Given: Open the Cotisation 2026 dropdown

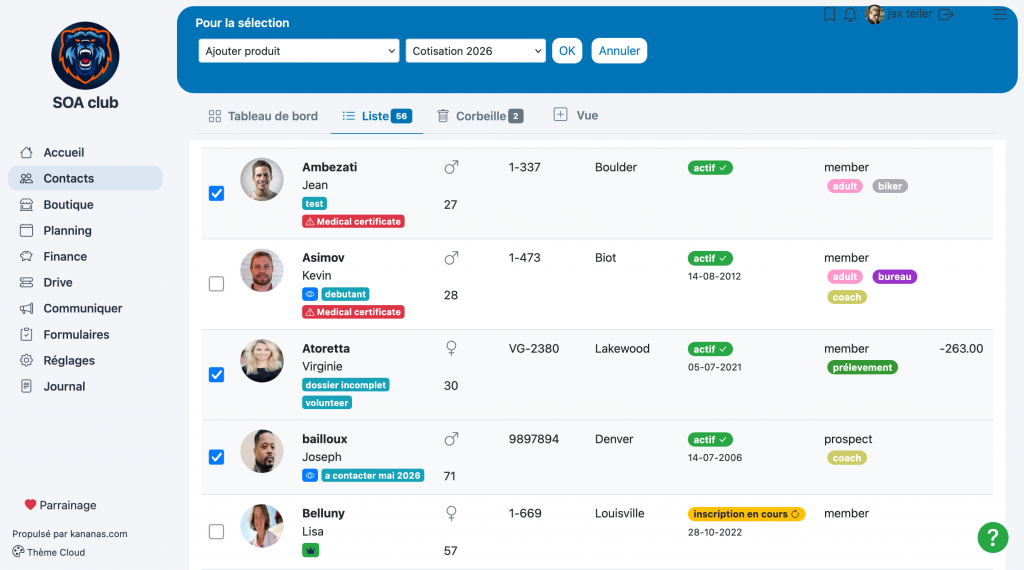Looking at the screenshot, I should pyautogui.click(x=475, y=51).
